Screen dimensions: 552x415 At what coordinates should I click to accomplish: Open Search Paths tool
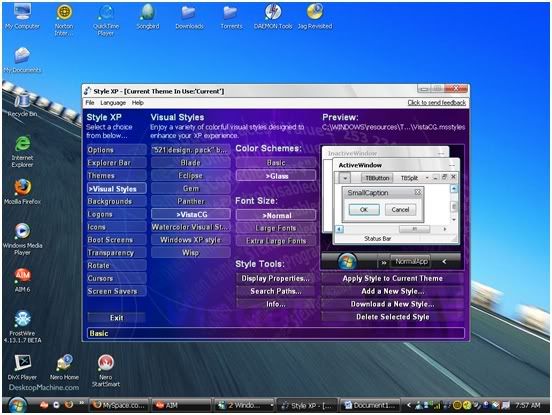click(x=276, y=291)
